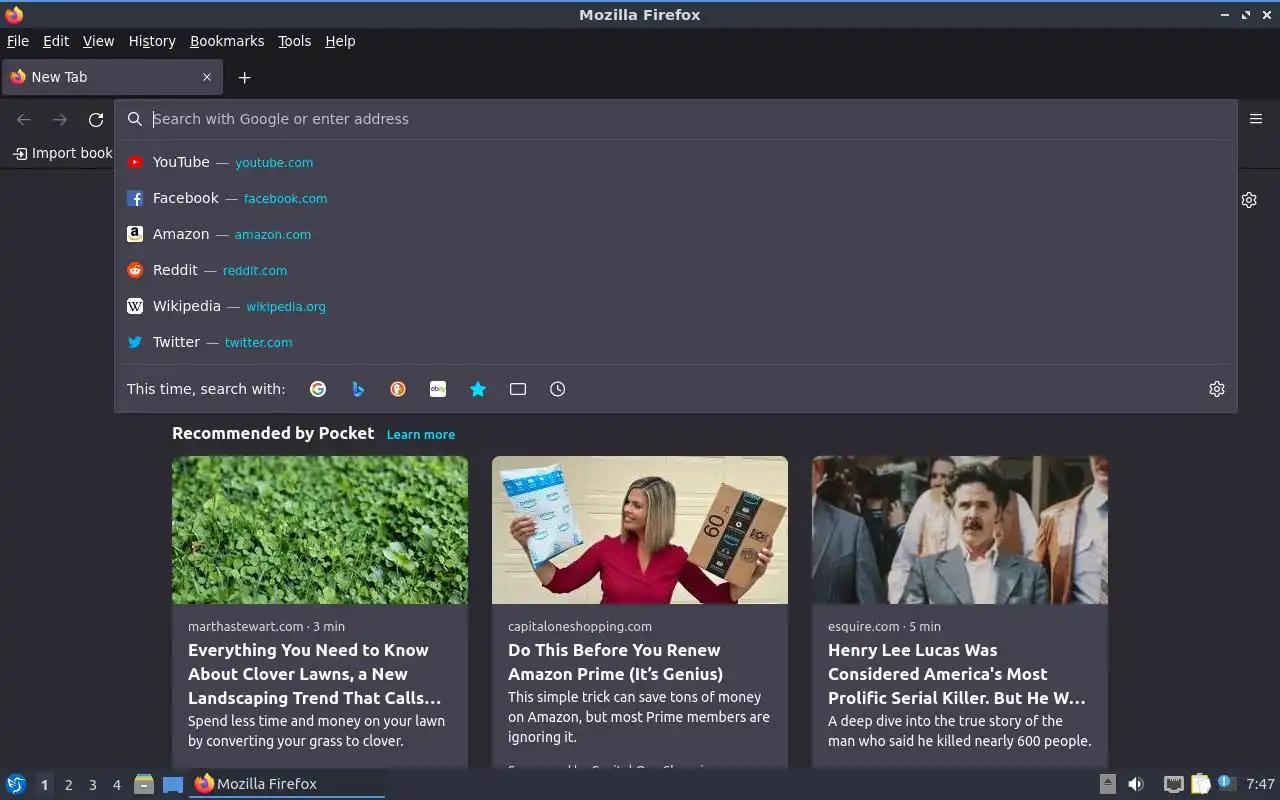The height and width of the screenshot is (800, 1280).
Task: Click the show desktop taskbar icon
Action: click(173, 784)
